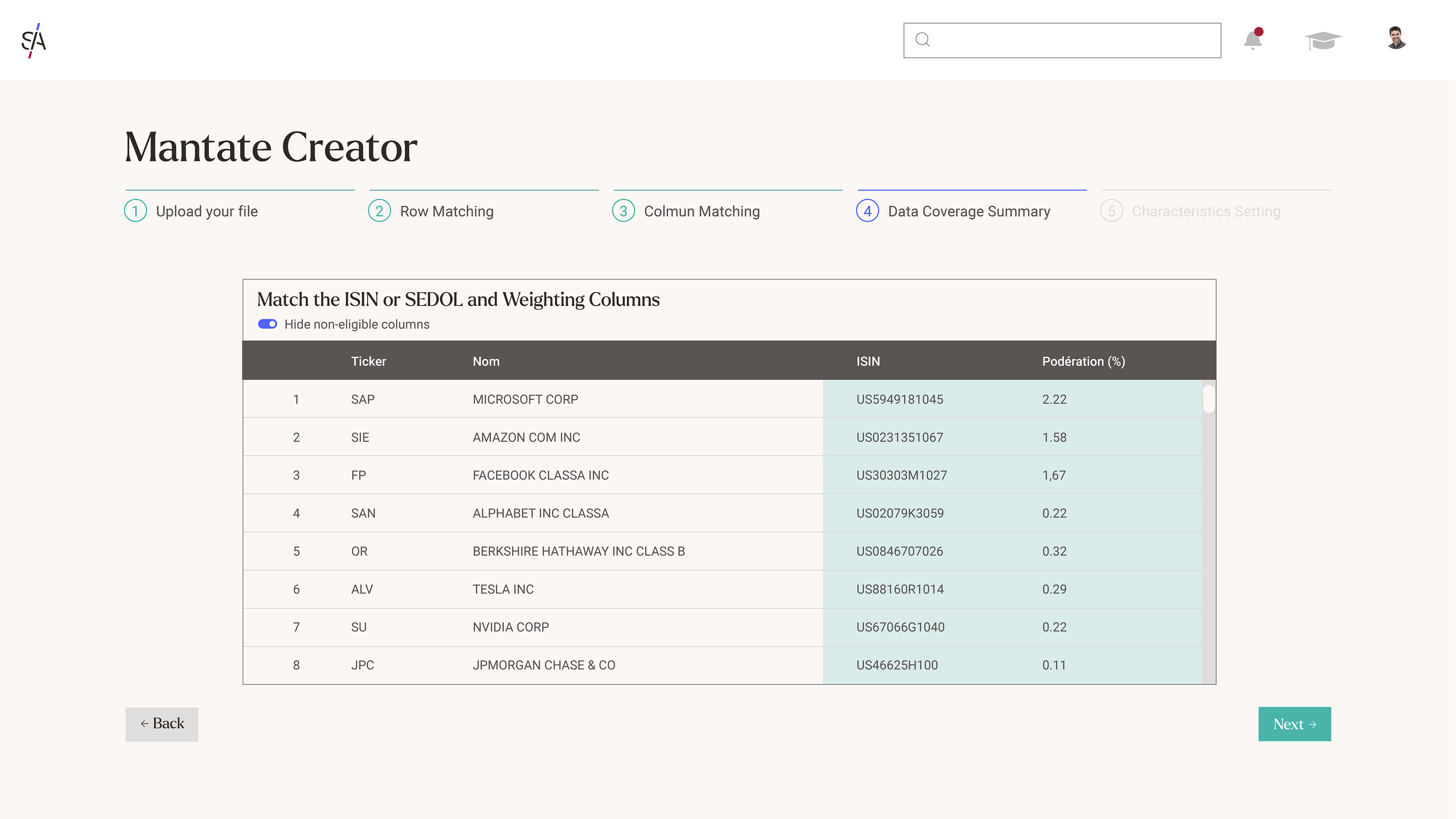Image resolution: width=1456 pixels, height=819 pixels.
Task: Toggle Hide non-eligible columns switch
Action: point(267,324)
